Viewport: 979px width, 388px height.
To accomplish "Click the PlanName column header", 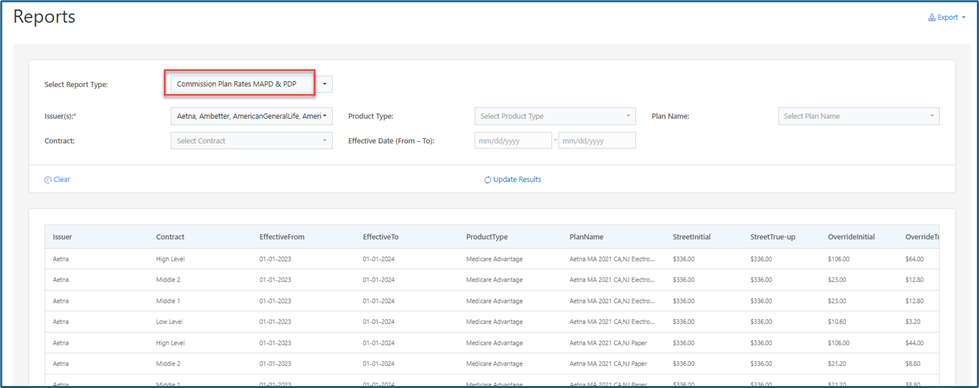I will click(586, 237).
